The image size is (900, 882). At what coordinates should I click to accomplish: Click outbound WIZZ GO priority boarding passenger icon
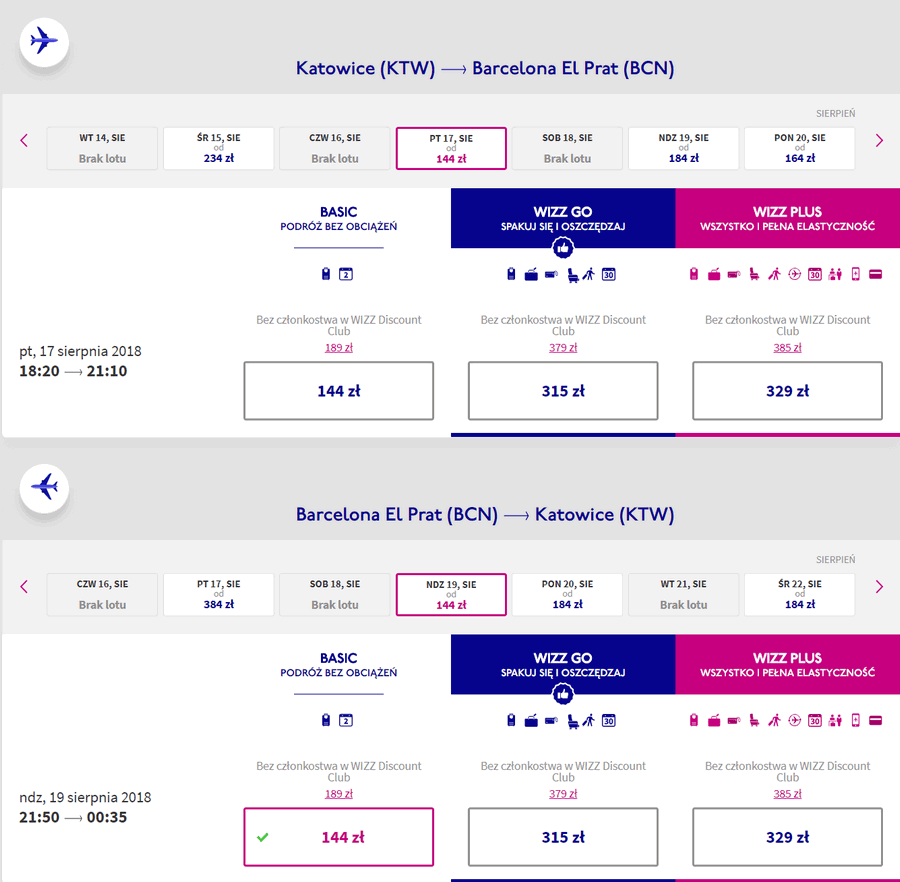tap(589, 274)
